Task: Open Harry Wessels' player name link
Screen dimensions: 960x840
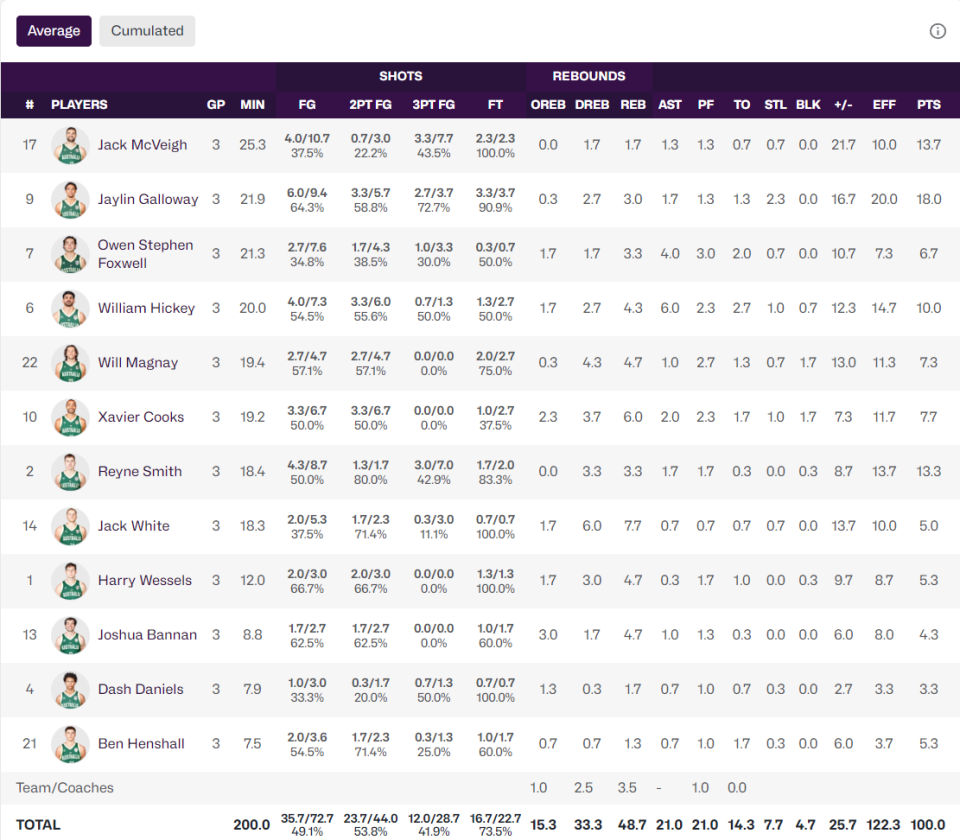Action: pos(144,580)
